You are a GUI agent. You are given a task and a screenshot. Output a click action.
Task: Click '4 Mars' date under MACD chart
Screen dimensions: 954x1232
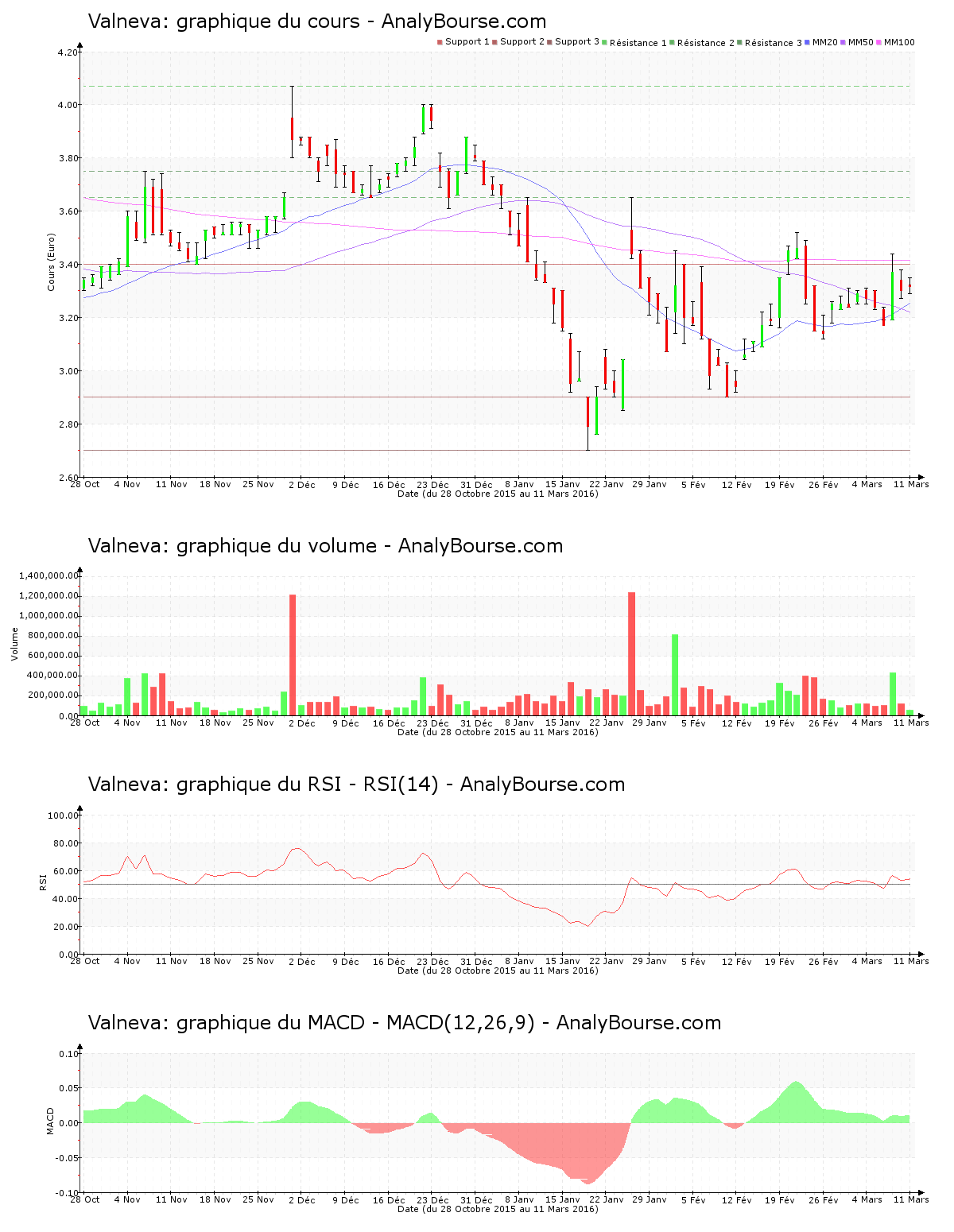867,1199
